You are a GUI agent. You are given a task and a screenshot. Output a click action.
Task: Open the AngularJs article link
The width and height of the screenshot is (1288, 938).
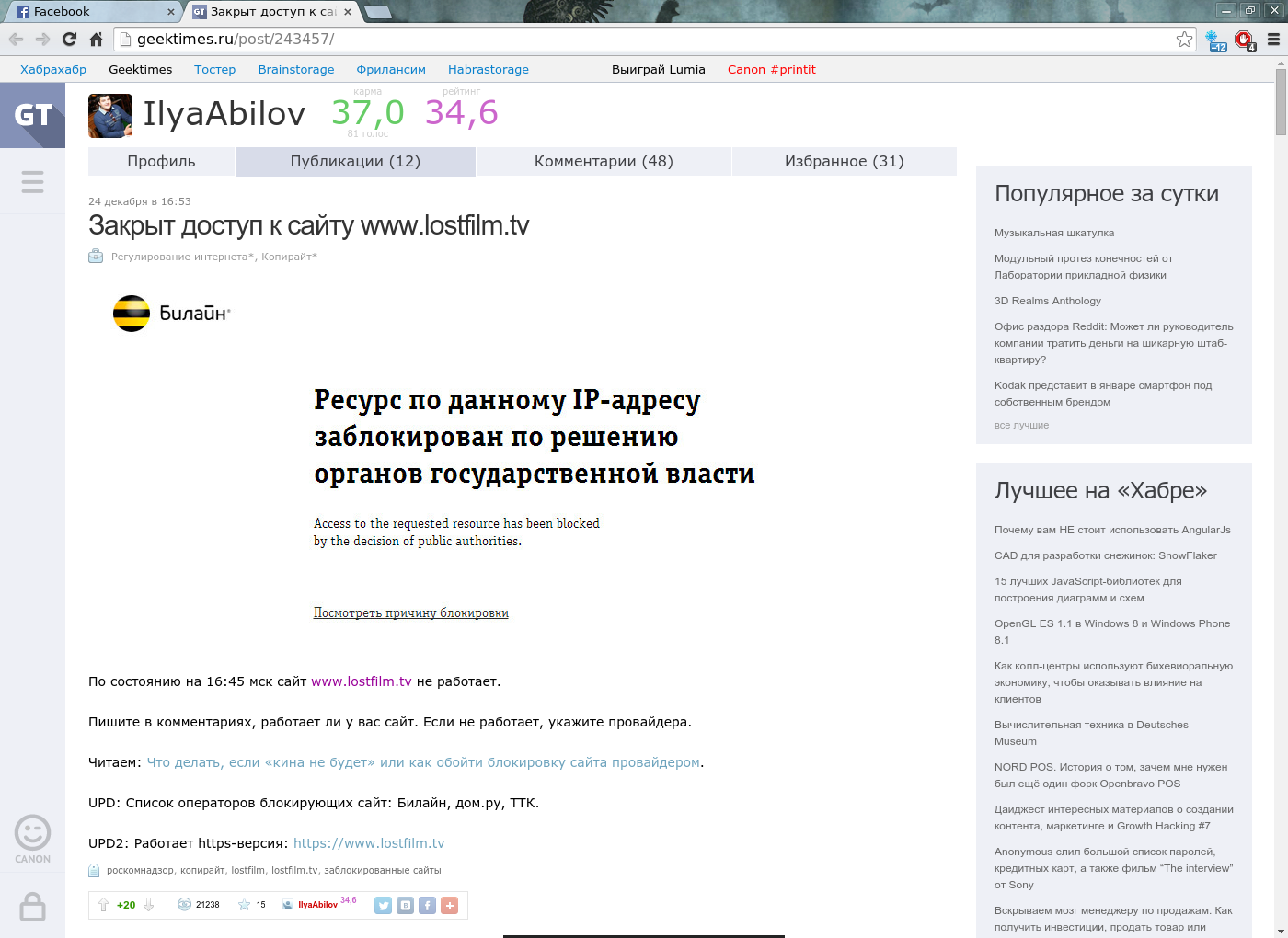pos(1112,530)
